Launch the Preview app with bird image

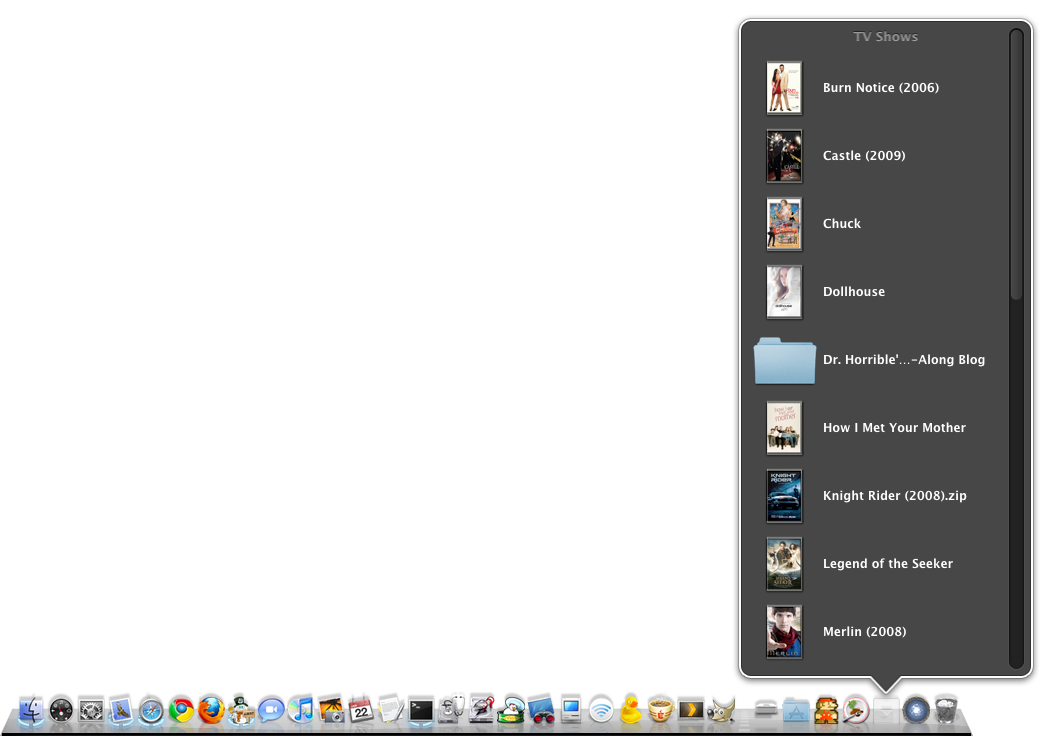(x=121, y=710)
